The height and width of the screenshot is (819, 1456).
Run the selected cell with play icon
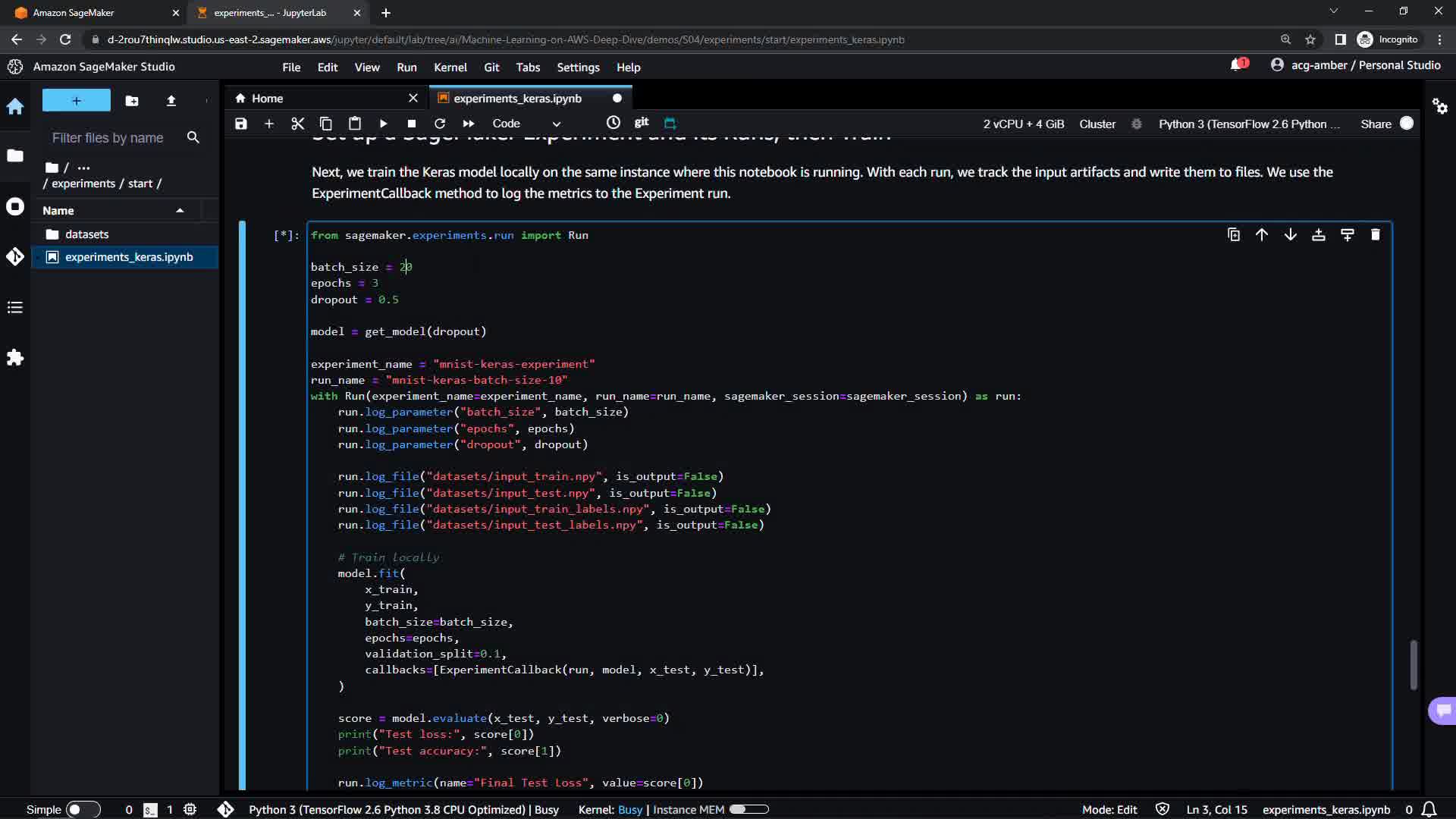pyautogui.click(x=383, y=124)
